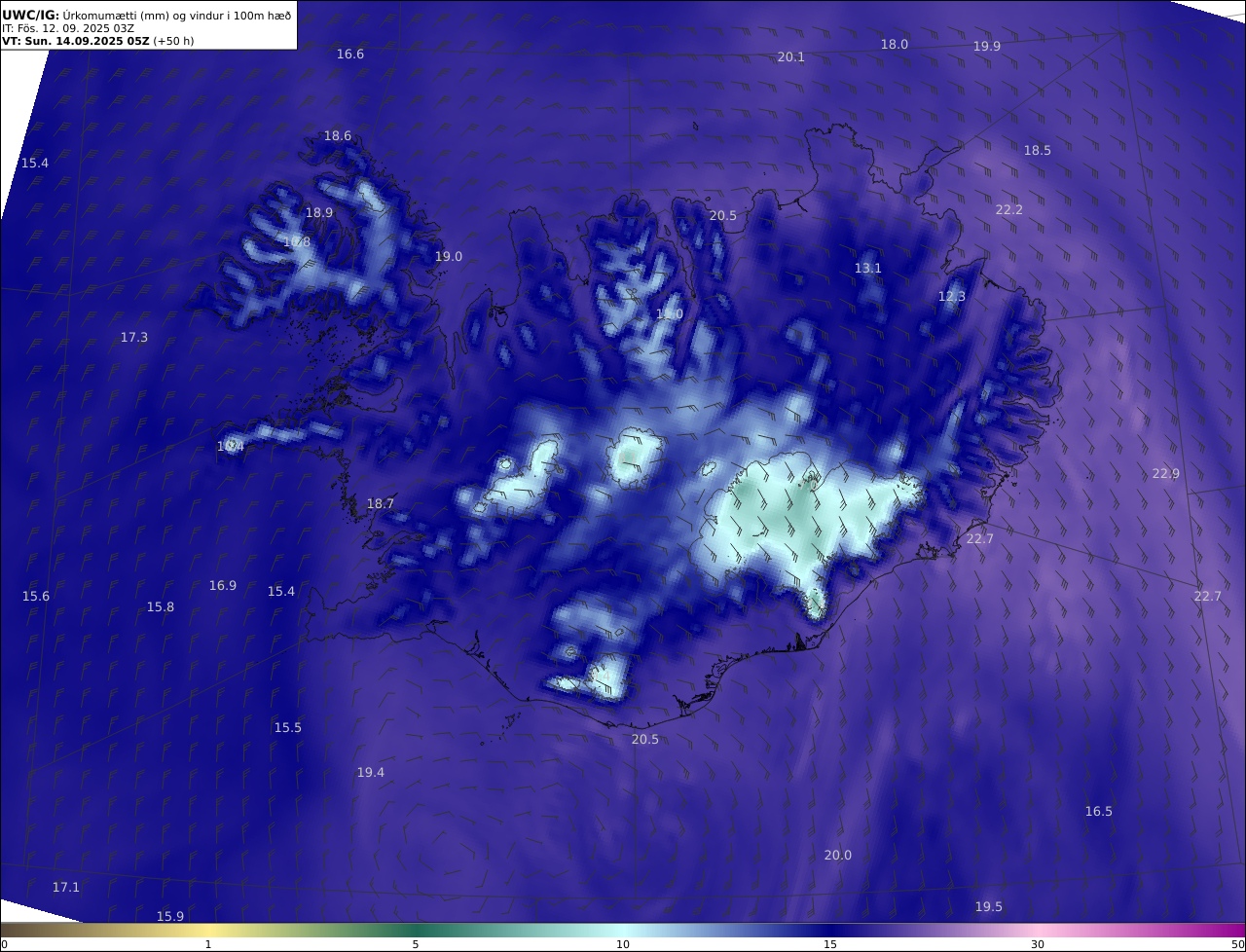
Task: Click the 22.2 value label on the map
Action: pos(1009,210)
